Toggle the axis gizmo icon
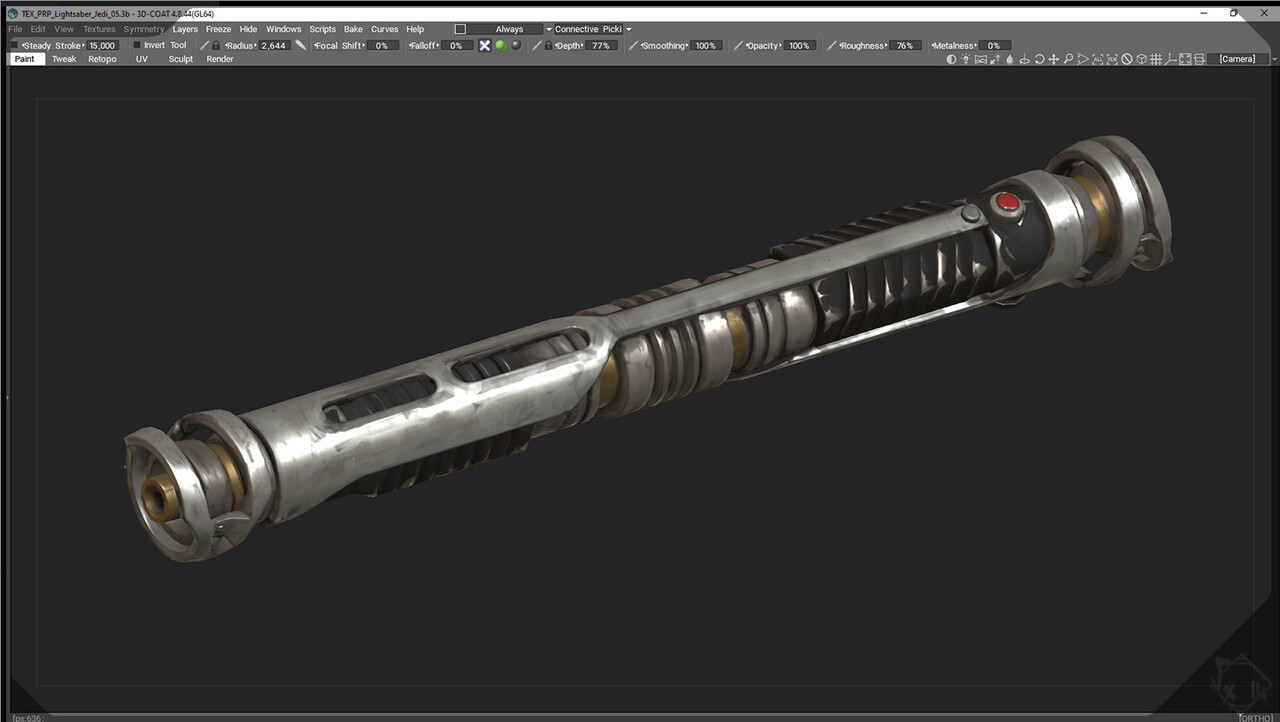The width and height of the screenshot is (1280, 722). (x=1170, y=59)
